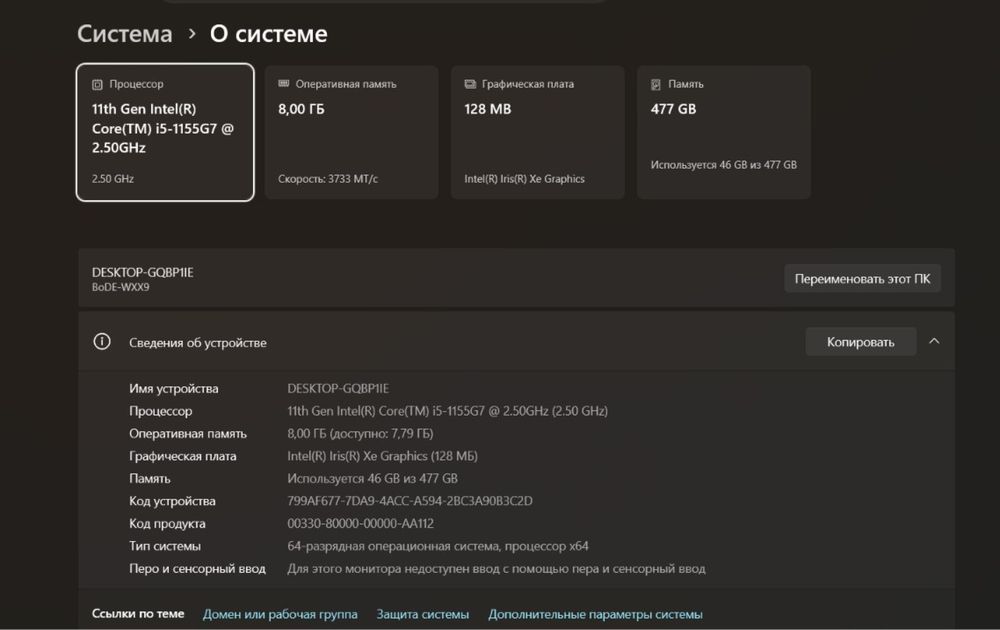Select Используется 46 GB из 477 GB row value
The image size is (1000, 630).
(372, 478)
